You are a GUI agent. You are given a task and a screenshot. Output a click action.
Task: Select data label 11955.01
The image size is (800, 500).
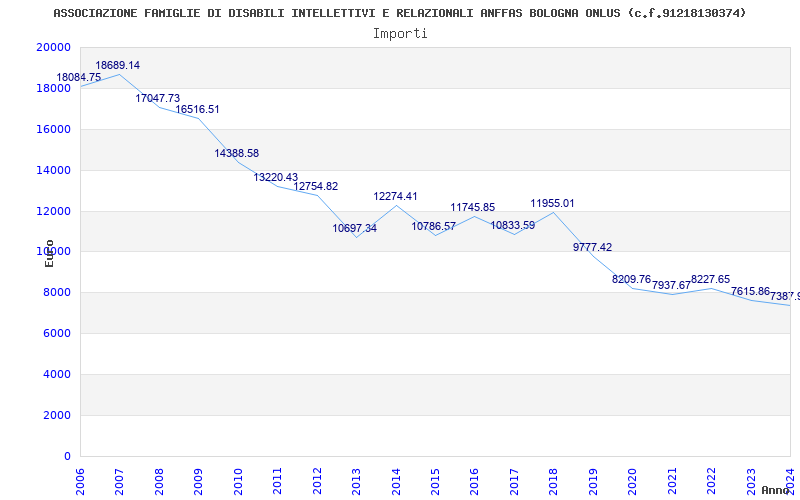(553, 203)
